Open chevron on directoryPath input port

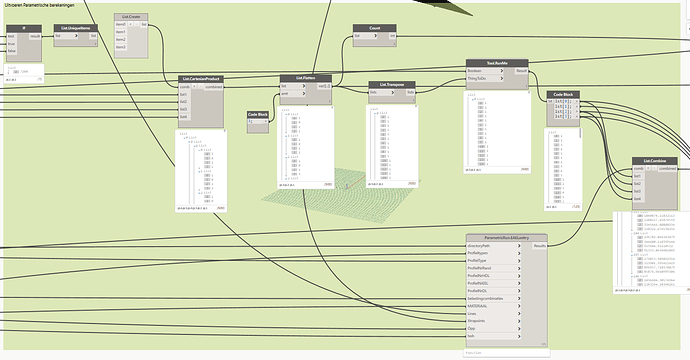click(x=519, y=246)
